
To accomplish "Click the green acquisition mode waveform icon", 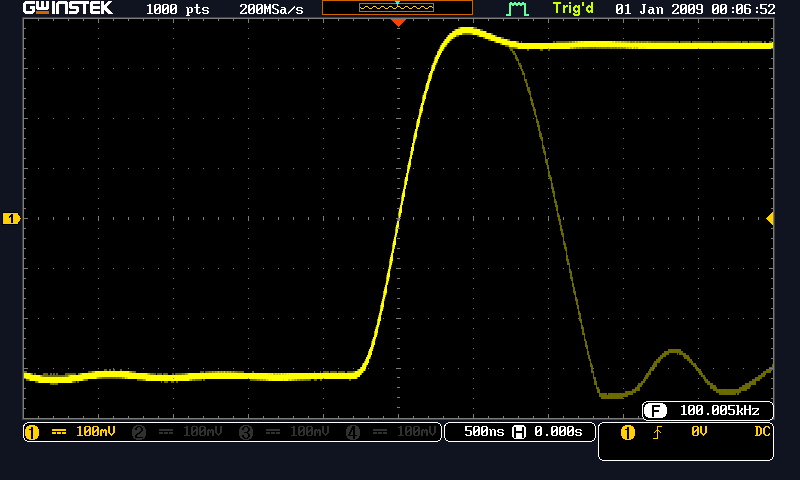I will (517, 9).
